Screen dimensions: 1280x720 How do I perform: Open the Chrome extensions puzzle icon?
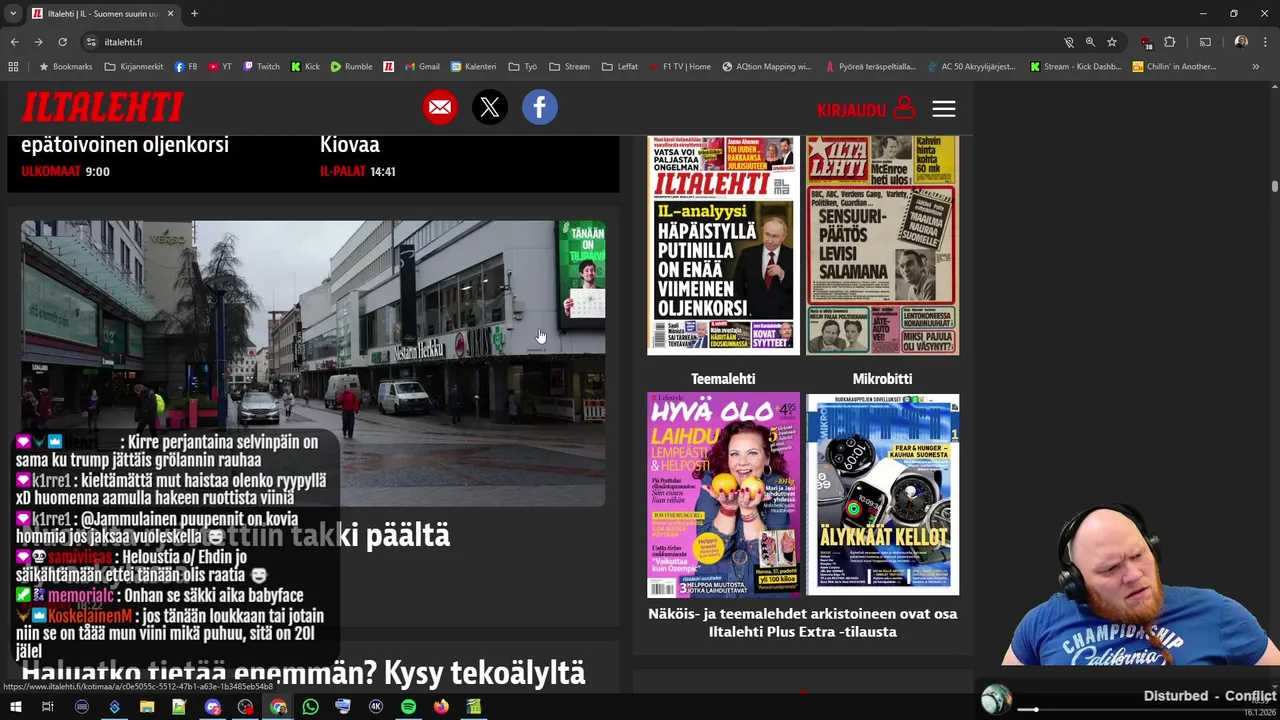coord(1170,42)
